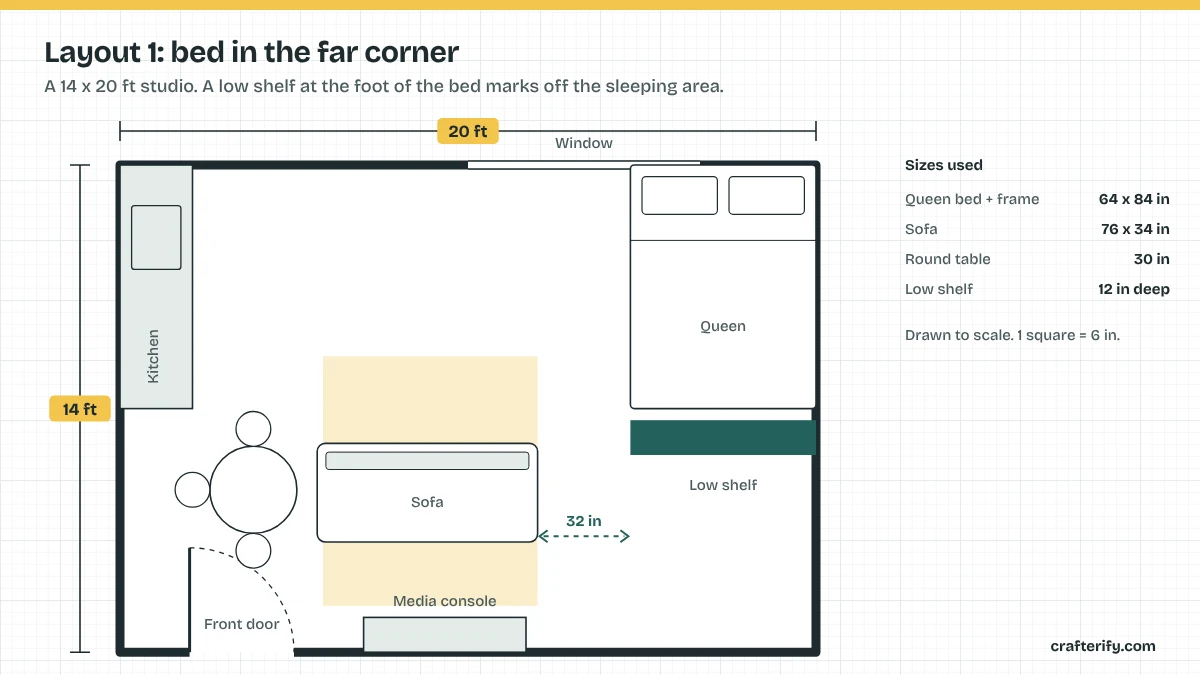1200x675 pixels.
Task: Click the window opening in the top wall
Action: pyautogui.click(x=584, y=164)
